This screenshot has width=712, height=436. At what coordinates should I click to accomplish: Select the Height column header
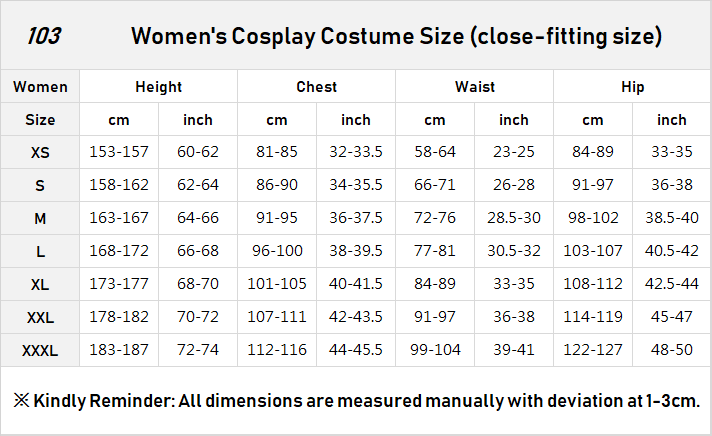coord(158,87)
